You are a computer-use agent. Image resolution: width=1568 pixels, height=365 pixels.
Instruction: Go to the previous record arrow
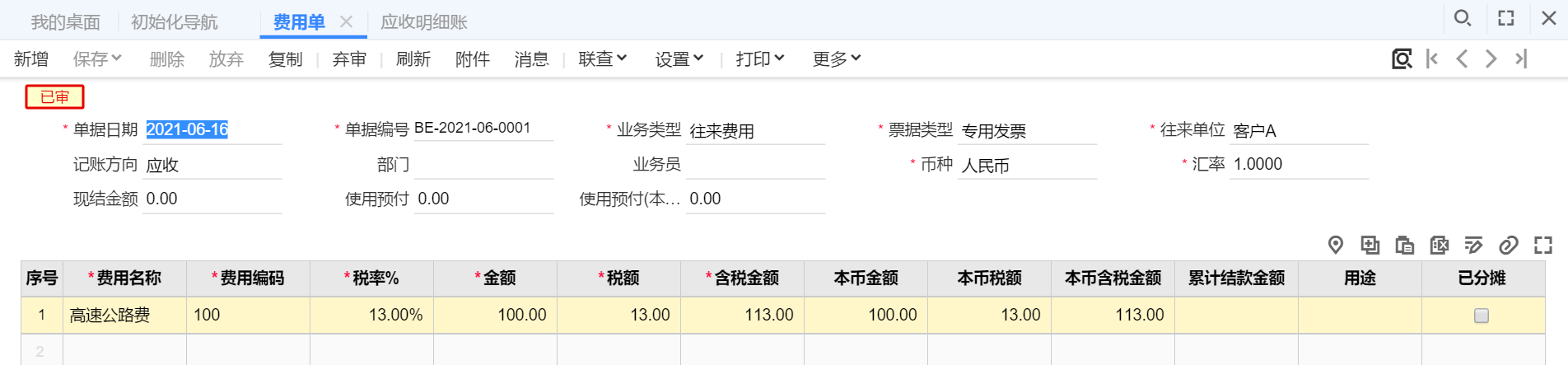[1462, 58]
